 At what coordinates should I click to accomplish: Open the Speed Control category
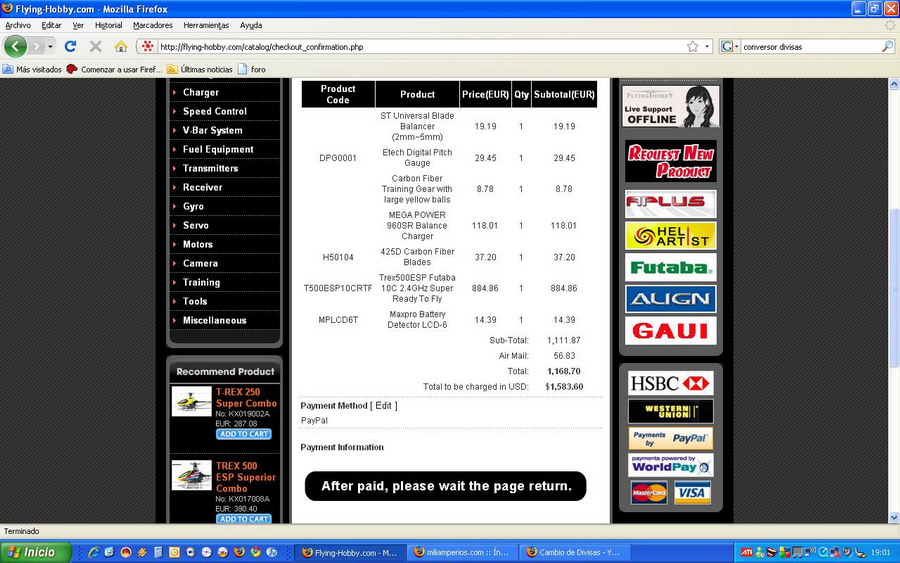214,111
